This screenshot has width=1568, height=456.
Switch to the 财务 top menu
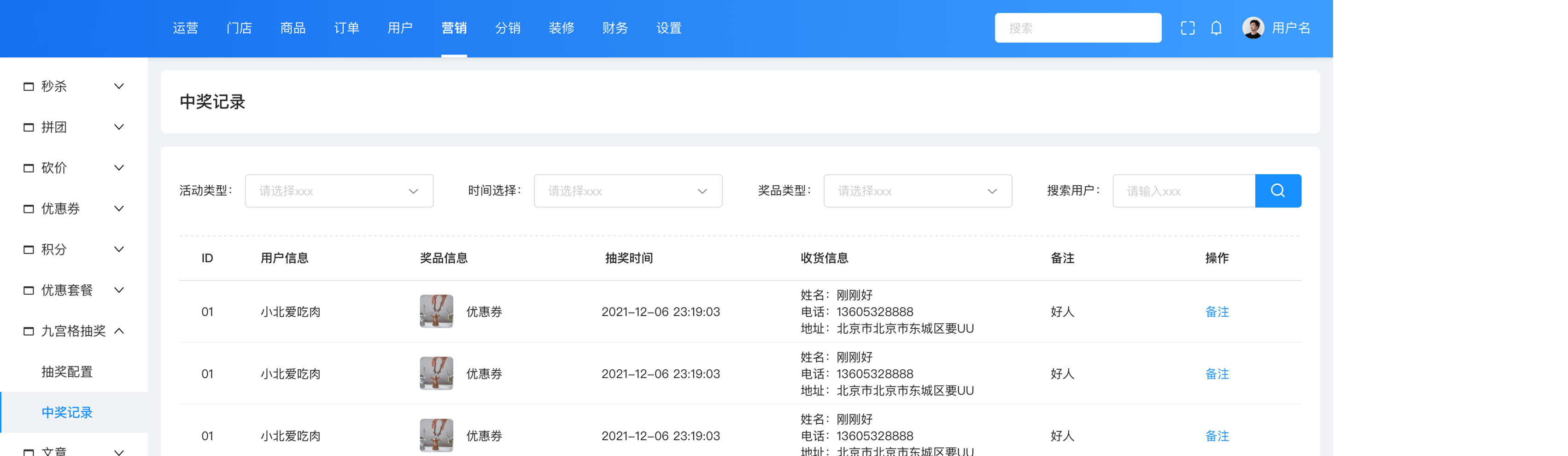pos(615,28)
